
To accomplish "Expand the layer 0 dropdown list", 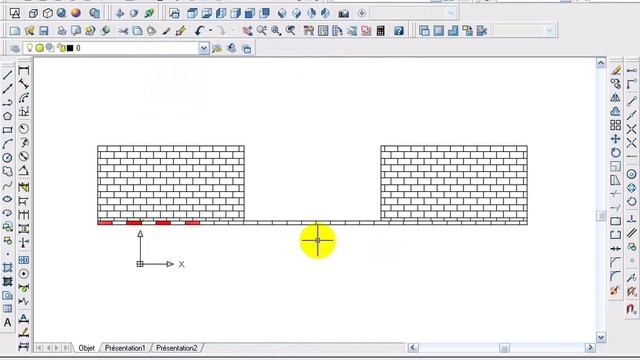I will (204, 49).
